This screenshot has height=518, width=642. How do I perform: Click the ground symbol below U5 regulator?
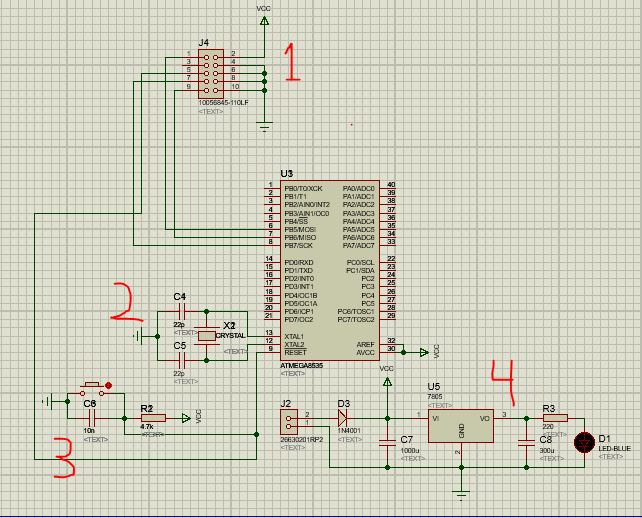click(x=461, y=495)
